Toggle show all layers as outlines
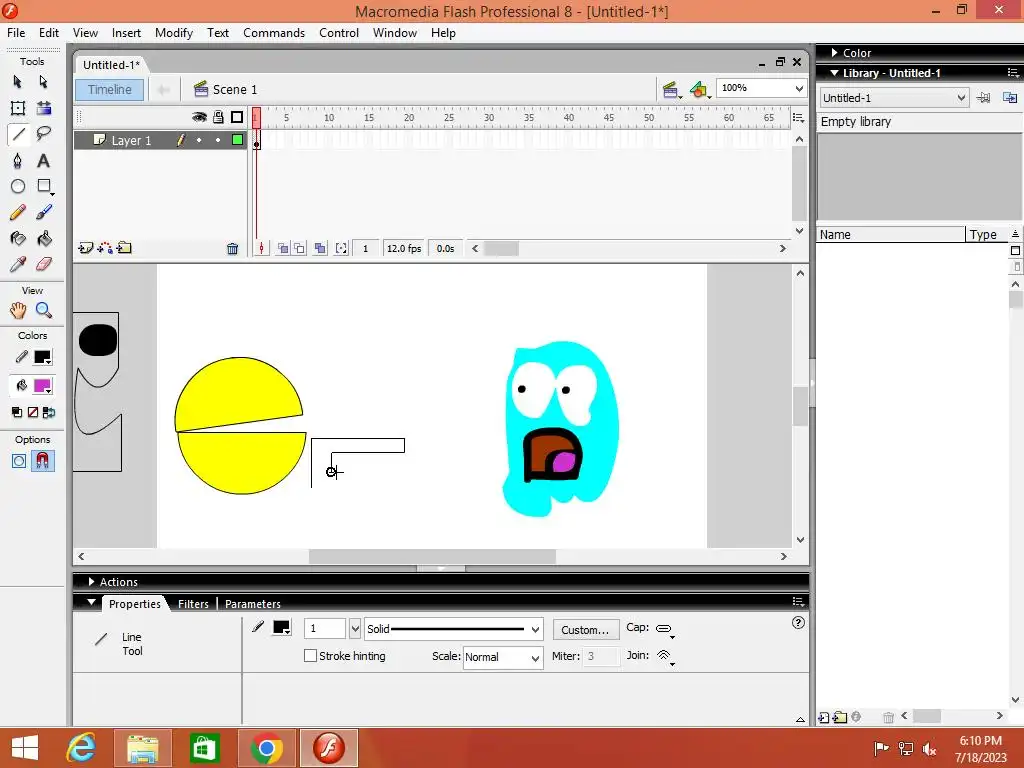1024x768 pixels. pyautogui.click(x=237, y=117)
